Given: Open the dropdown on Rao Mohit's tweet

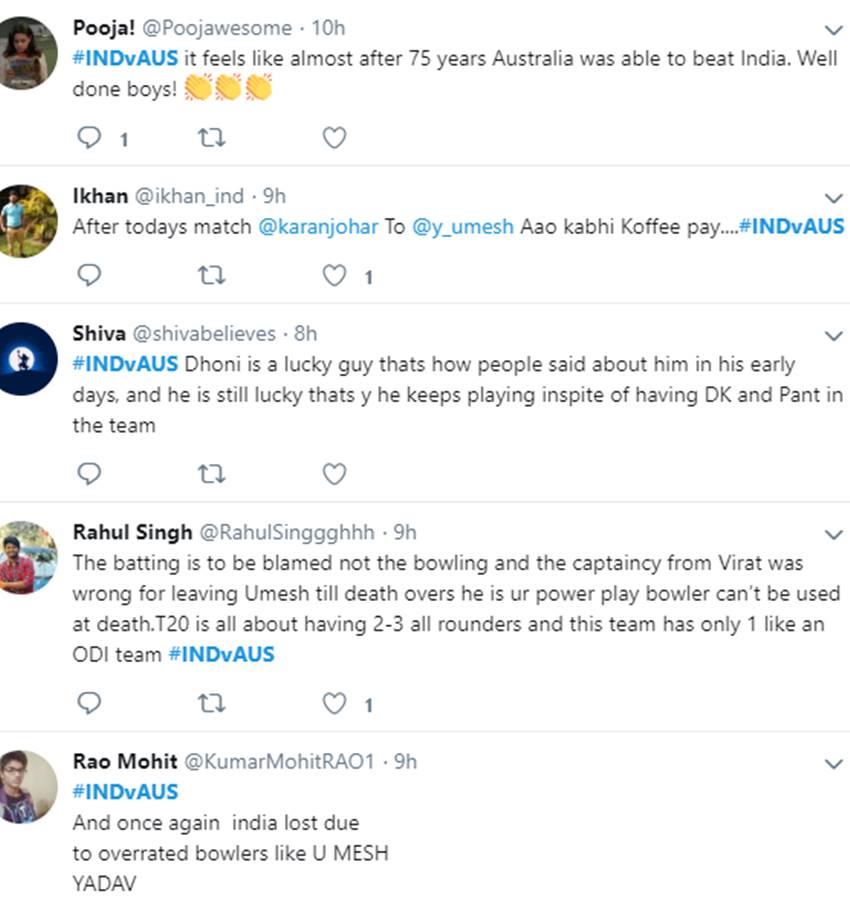Looking at the screenshot, I should 832,764.
